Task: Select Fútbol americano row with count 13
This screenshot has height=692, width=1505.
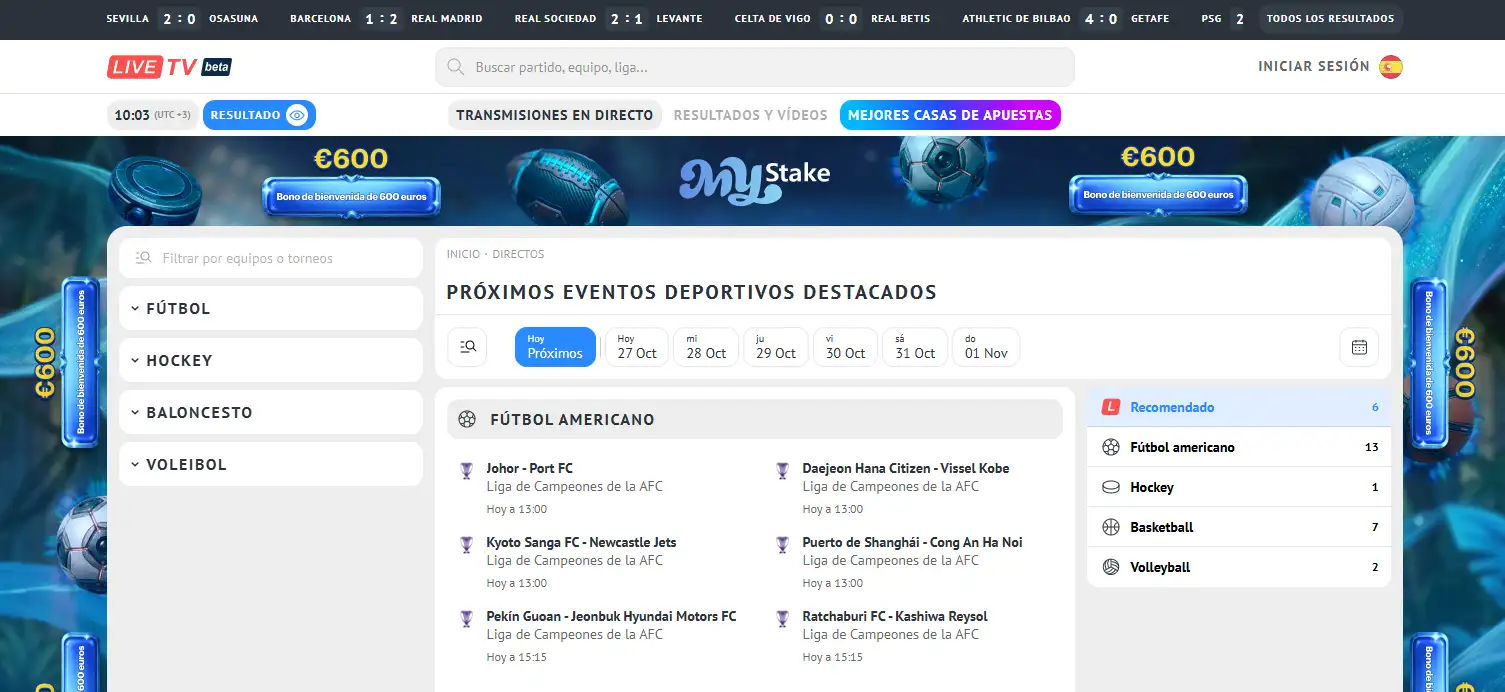Action: point(1239,447)
